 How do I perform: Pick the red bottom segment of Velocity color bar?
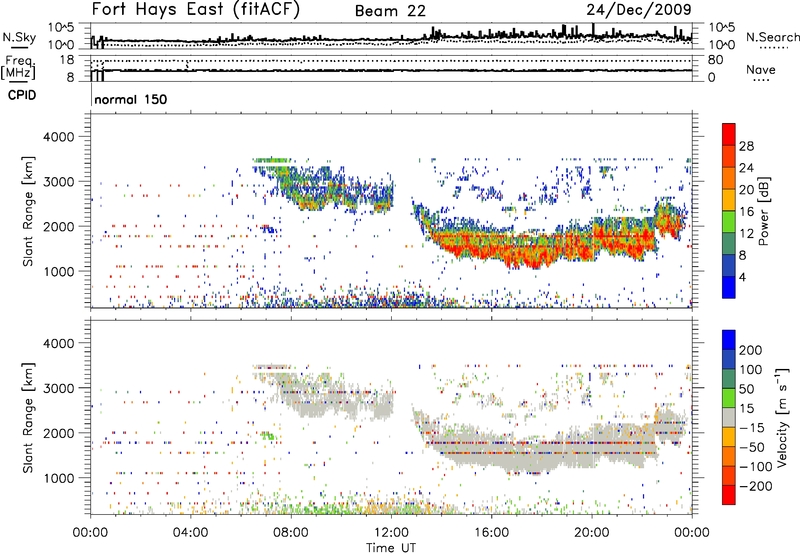[729, 495]
